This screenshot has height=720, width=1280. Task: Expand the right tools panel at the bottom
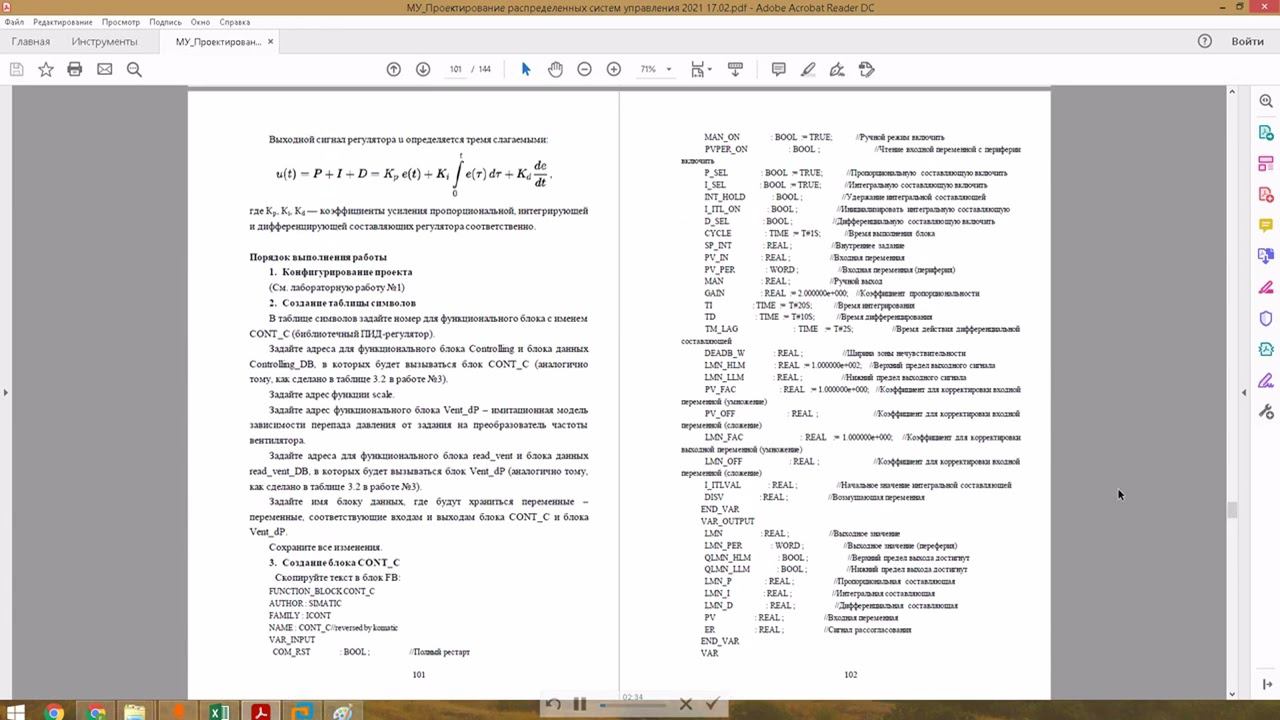point(1266,684)
